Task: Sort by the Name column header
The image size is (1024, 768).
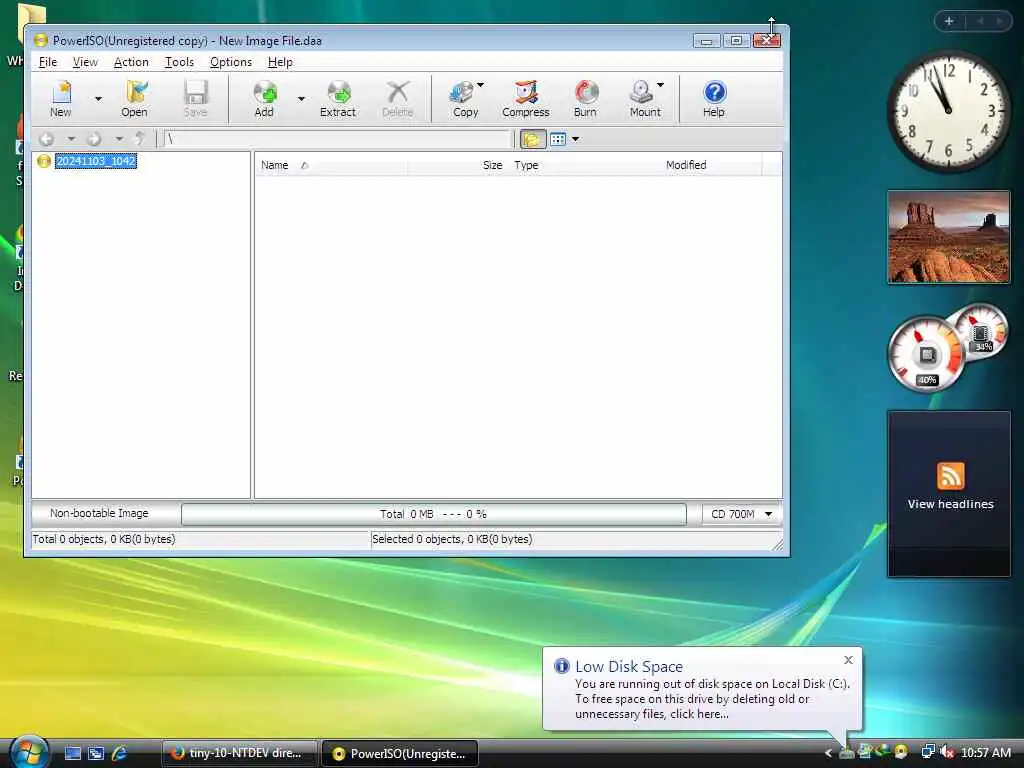Action: pos(330,165)
